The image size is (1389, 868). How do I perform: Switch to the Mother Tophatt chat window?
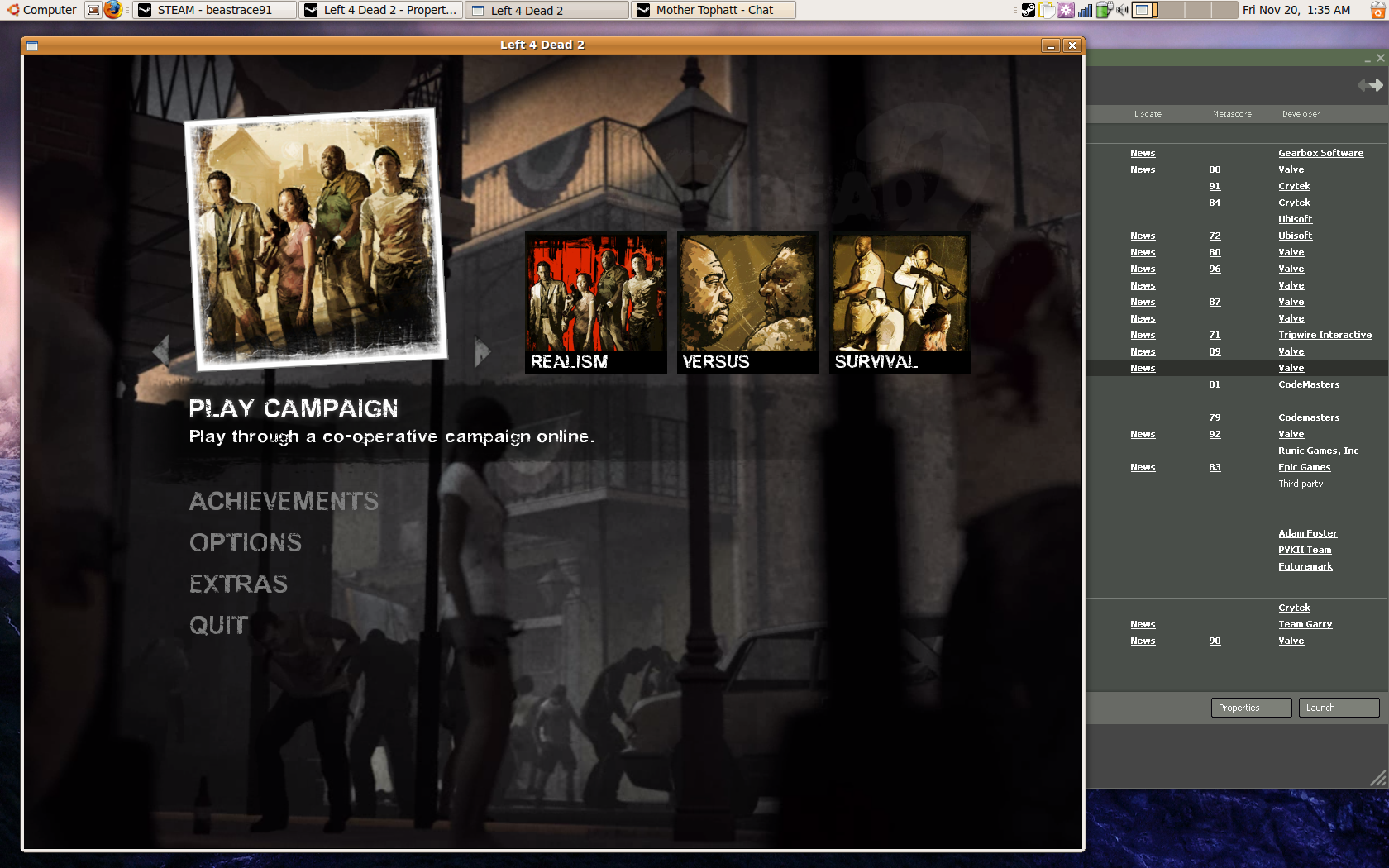tap(712, 10)
